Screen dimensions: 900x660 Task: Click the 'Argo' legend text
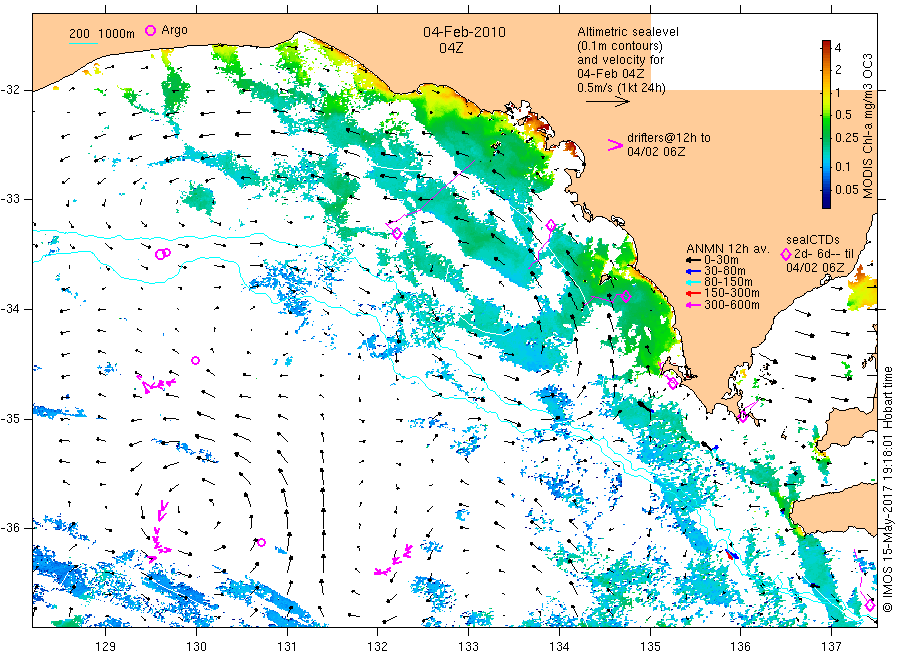pos(174,30)
